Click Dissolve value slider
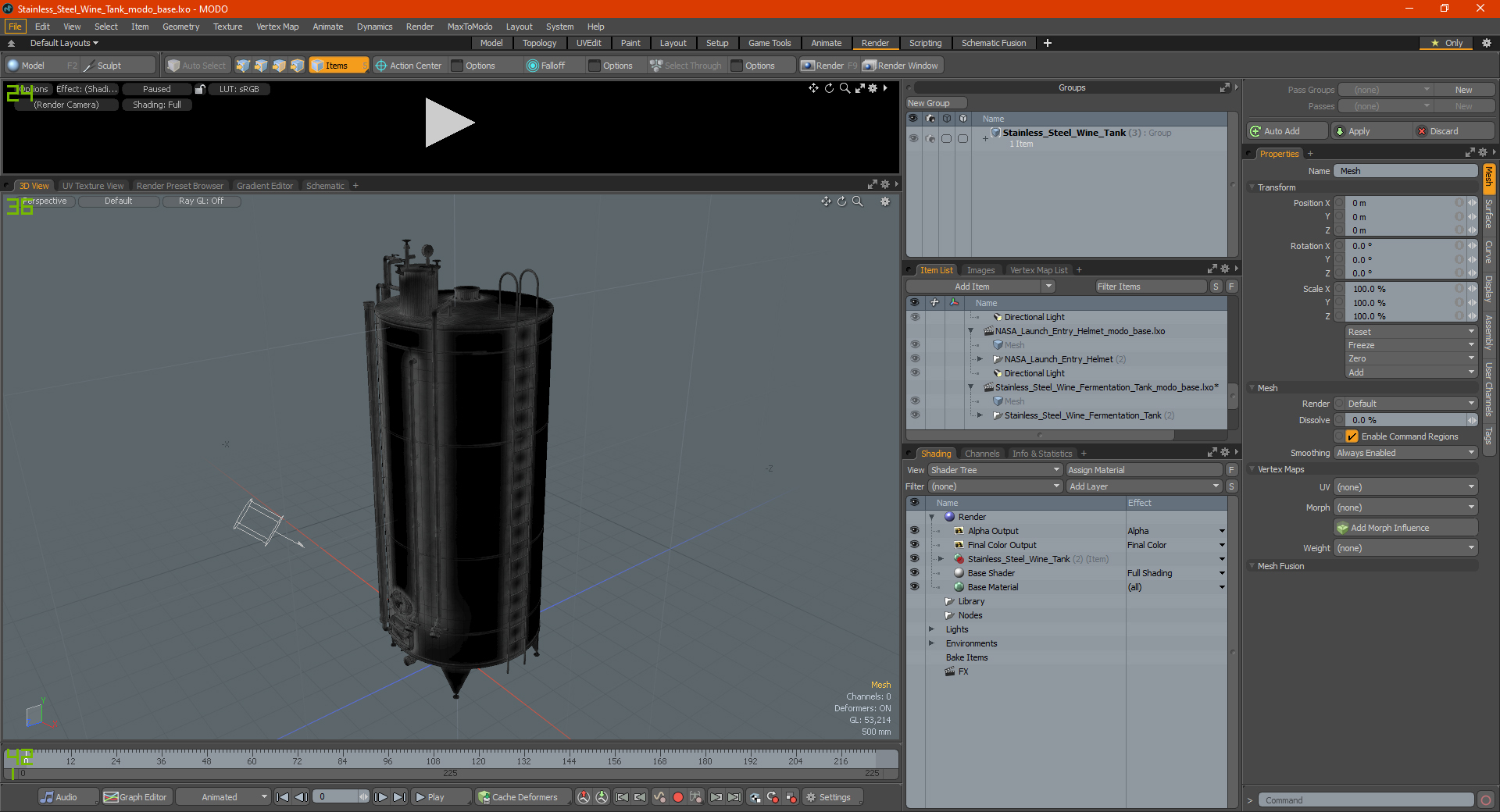The width and height of the screenshot is (1500, 812). (x=1406, y=420)
